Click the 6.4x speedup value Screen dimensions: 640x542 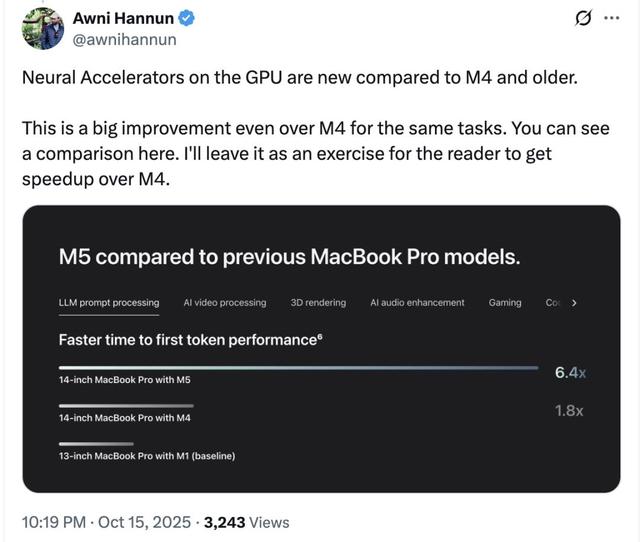(570, 373)
